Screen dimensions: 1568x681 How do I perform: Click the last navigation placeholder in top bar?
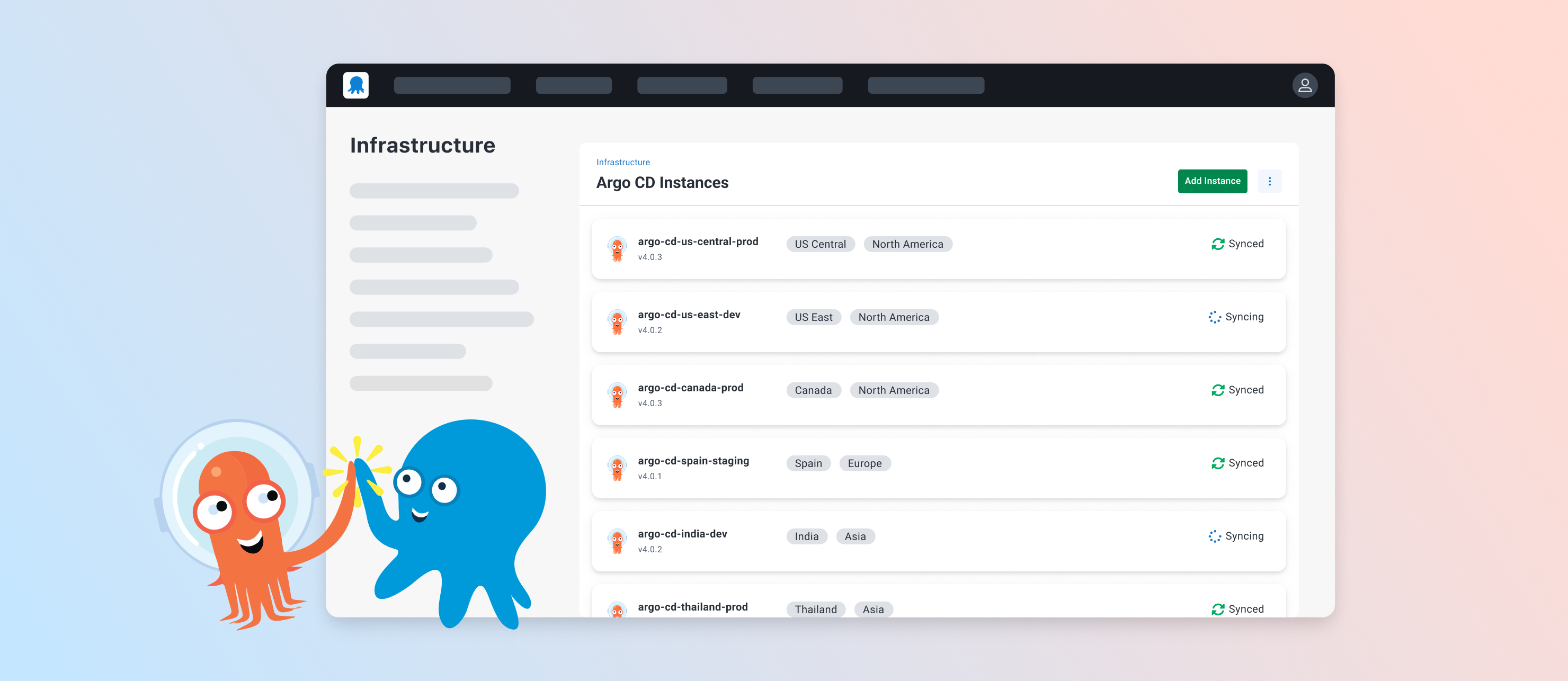pos(925,85)
